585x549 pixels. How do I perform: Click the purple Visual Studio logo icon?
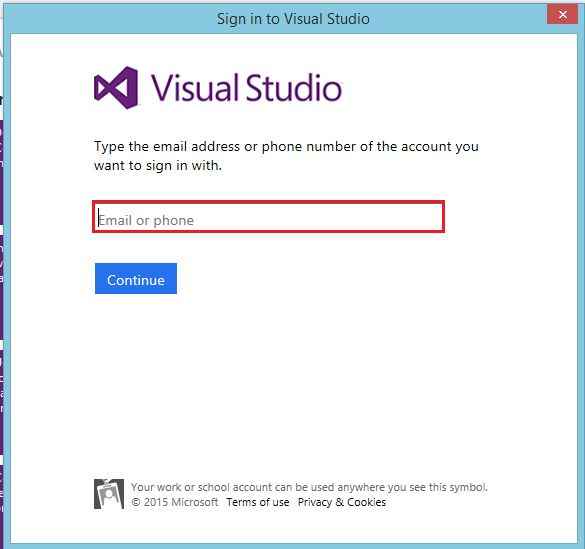(x=116, y=88)
